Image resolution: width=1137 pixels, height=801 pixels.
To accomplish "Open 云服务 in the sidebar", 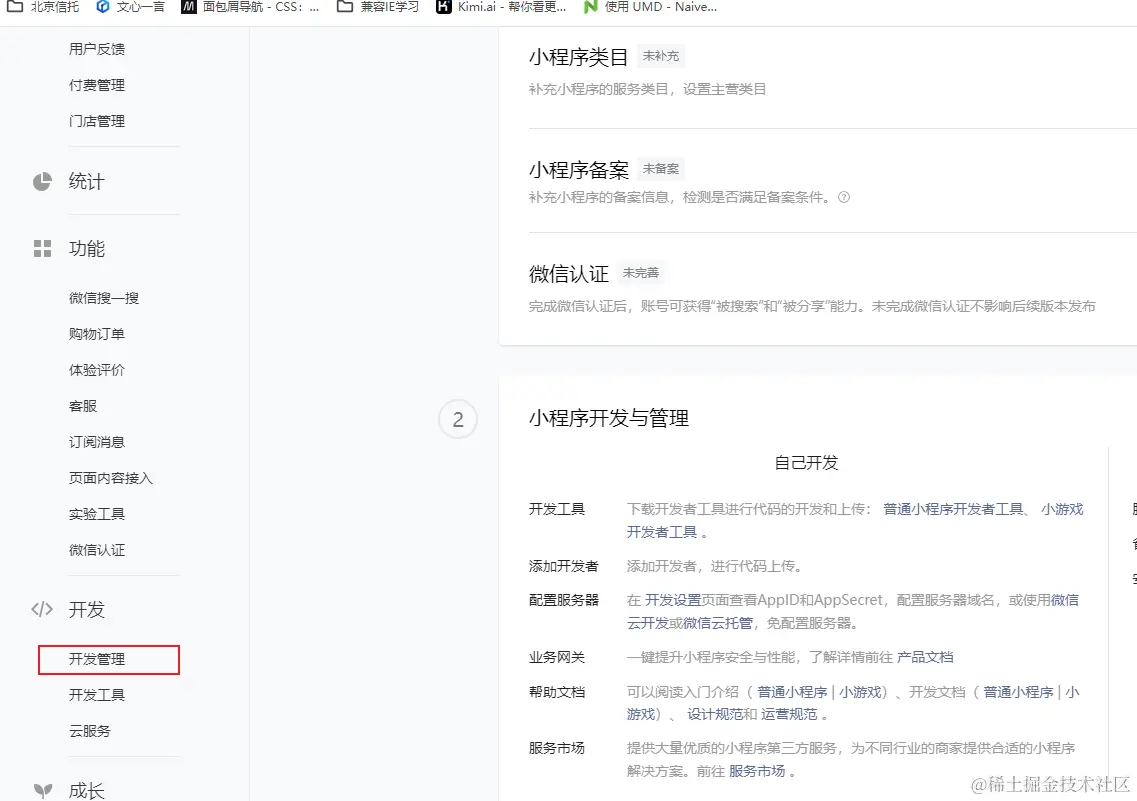I will point(89,731).
